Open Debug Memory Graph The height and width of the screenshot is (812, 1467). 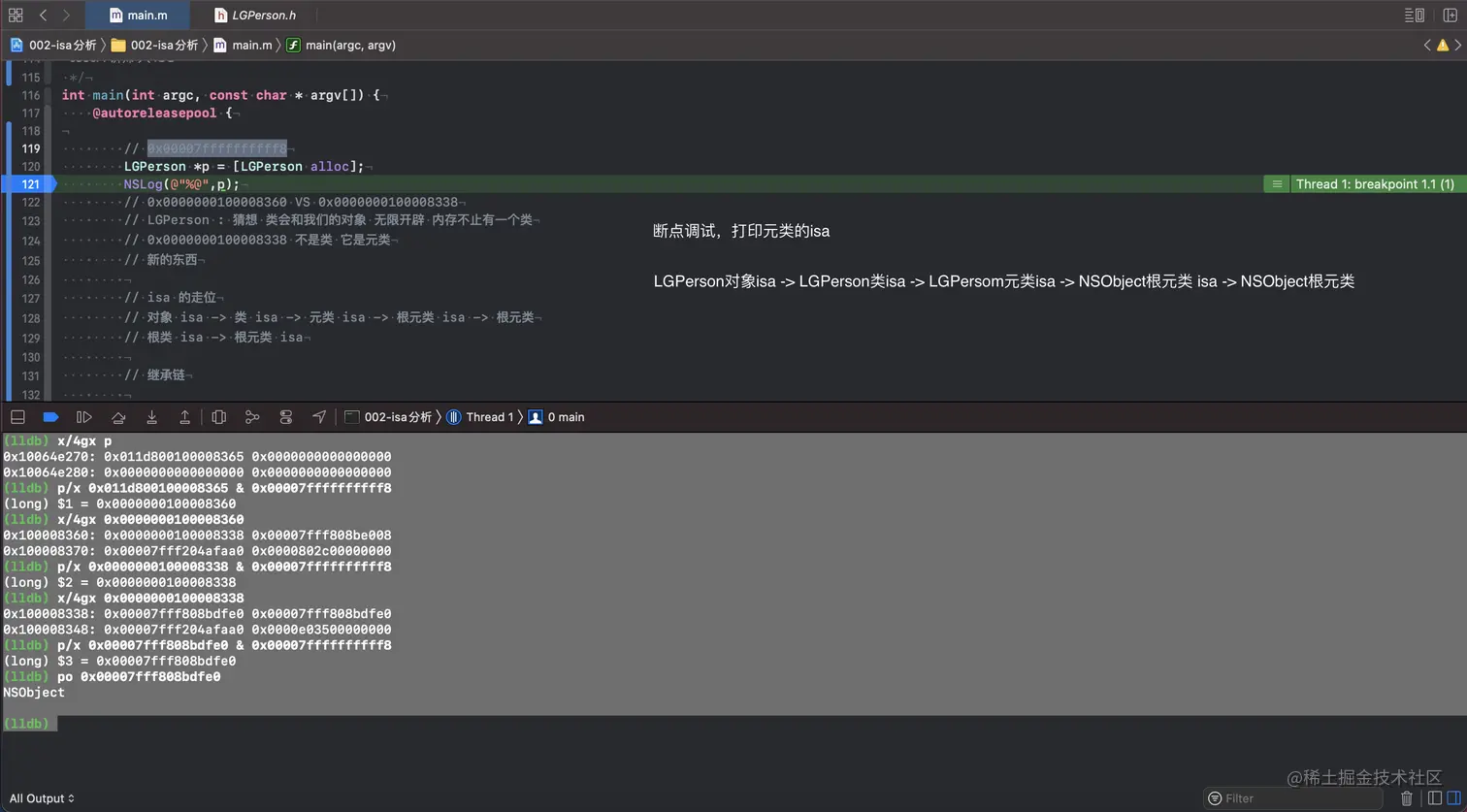(x=252, y=417)
